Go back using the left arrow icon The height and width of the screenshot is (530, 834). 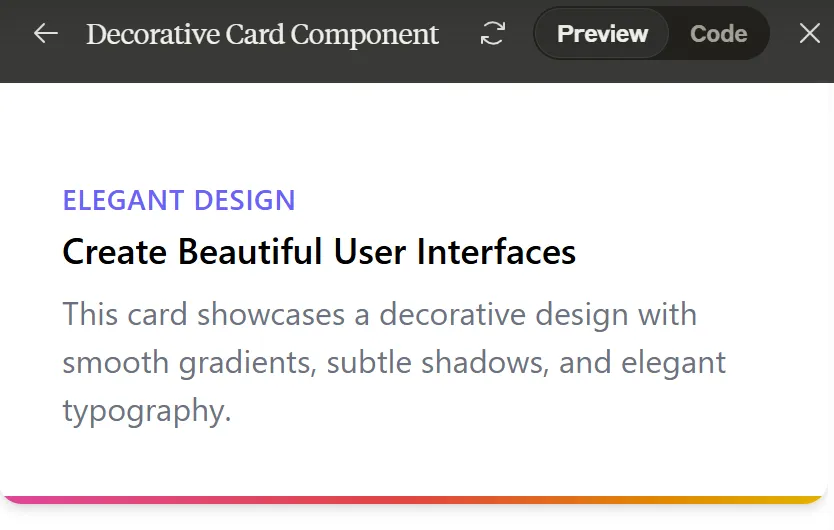pyautogui.click(x=46, y=34)
